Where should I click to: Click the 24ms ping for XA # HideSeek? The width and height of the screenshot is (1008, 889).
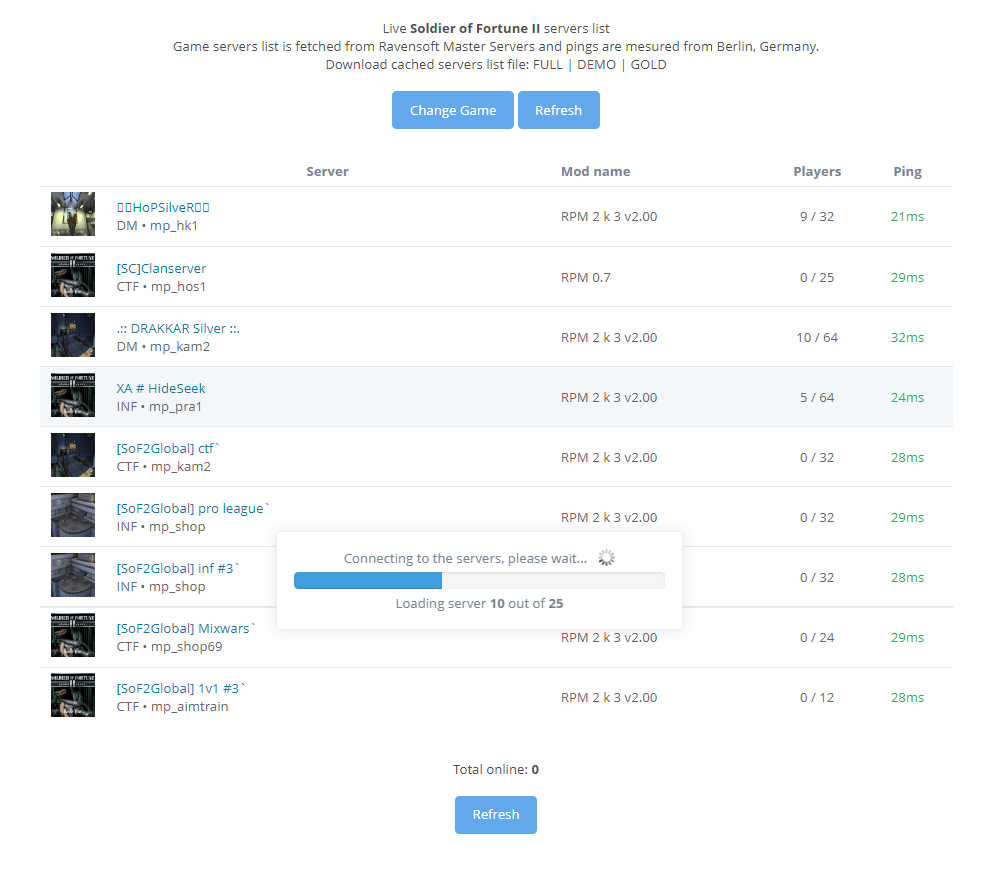point(907,397)
